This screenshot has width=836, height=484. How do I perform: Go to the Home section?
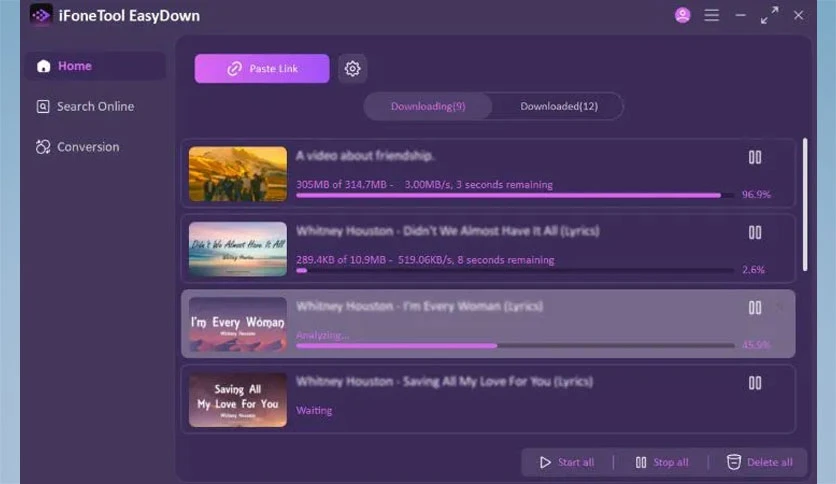coord(95,66)
